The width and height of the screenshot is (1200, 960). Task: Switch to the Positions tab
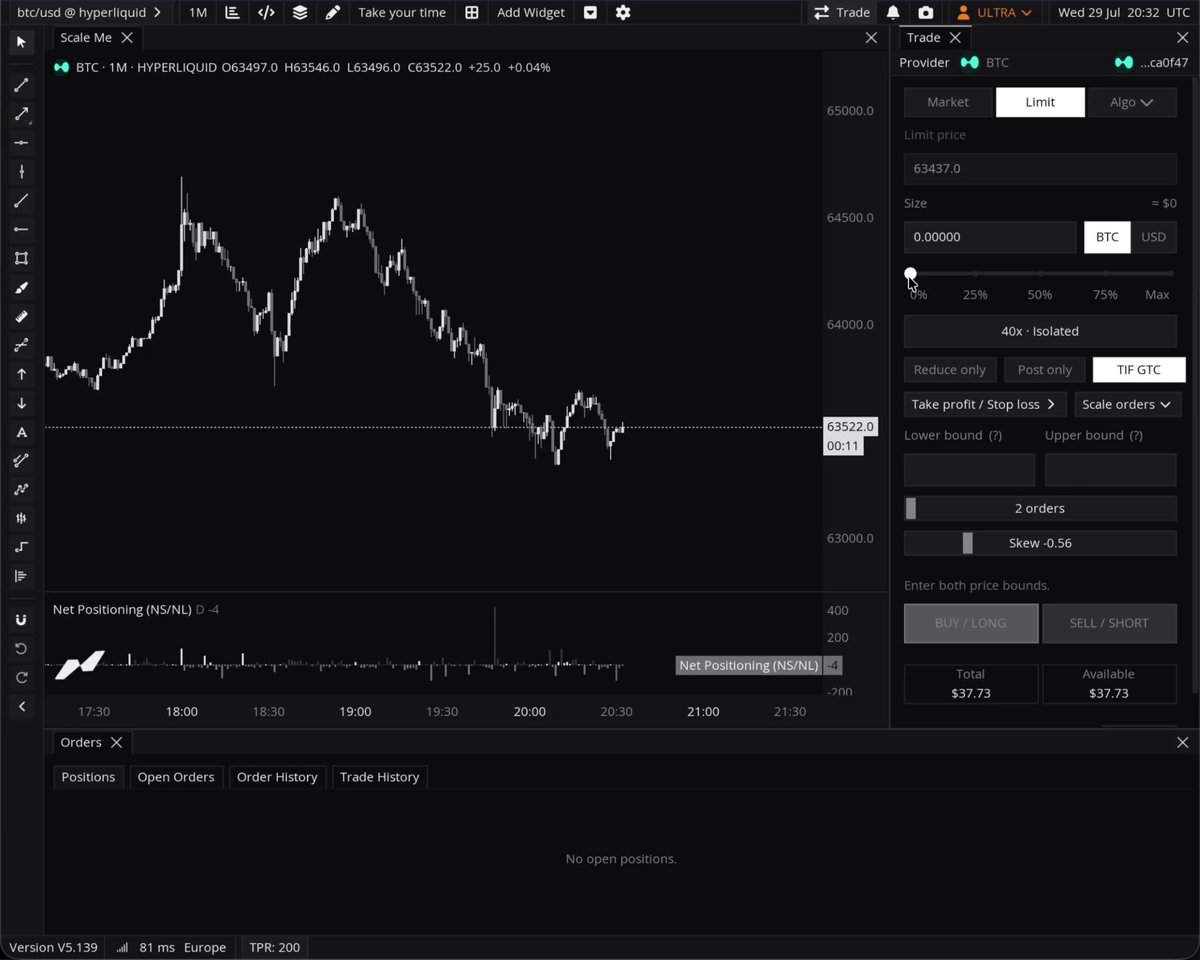(x=88, y=777)
